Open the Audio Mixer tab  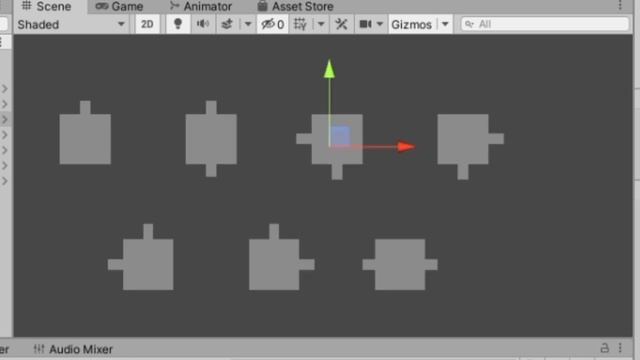point(73,349)
